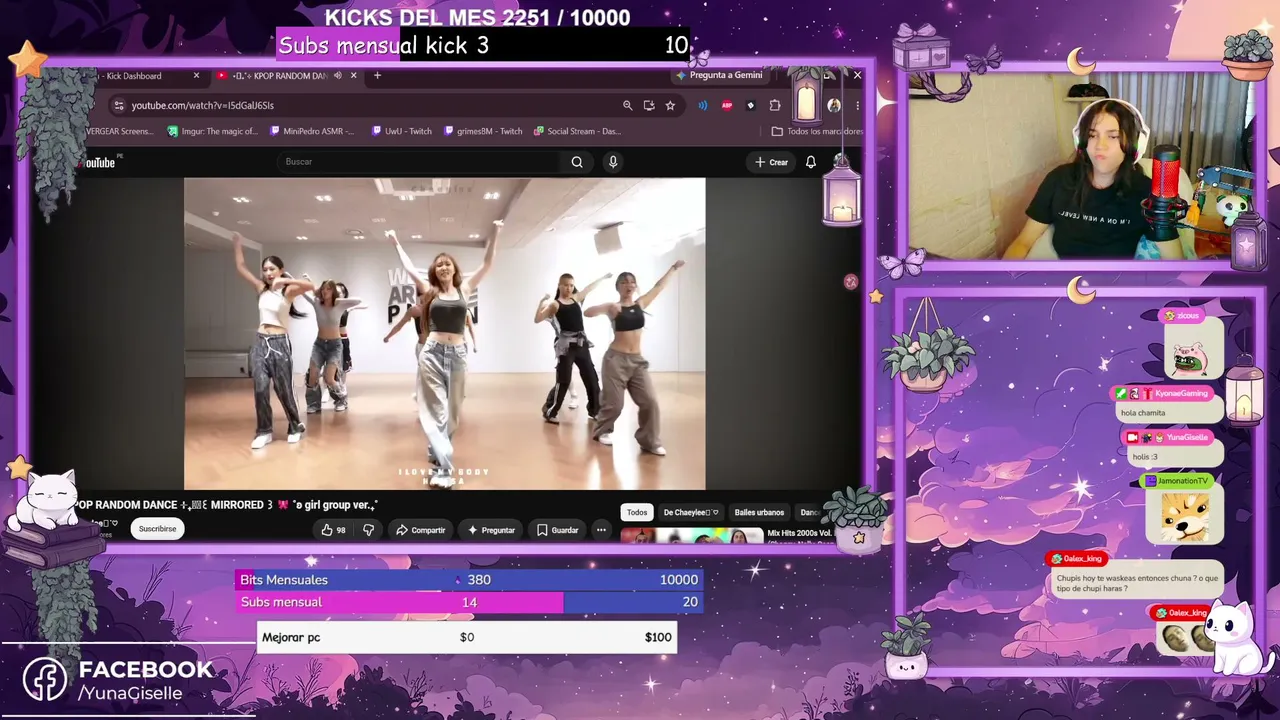This screenshot has height=720, width=1280.
Task: Save the video with Guardar
Action: tap(558, 530)
